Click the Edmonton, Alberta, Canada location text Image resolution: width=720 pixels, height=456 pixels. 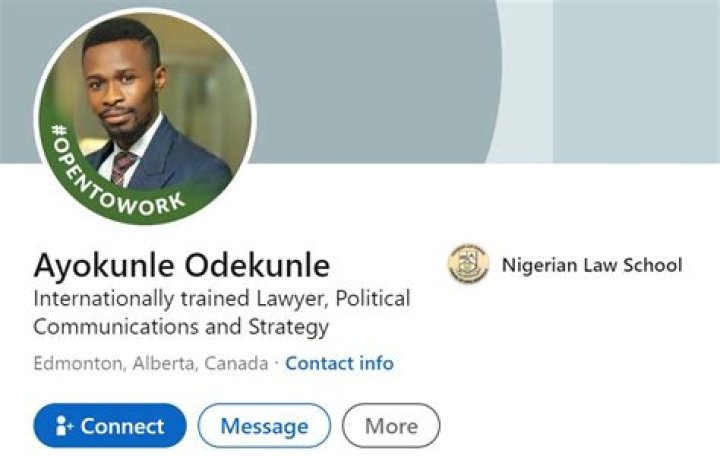coord(150,363)
